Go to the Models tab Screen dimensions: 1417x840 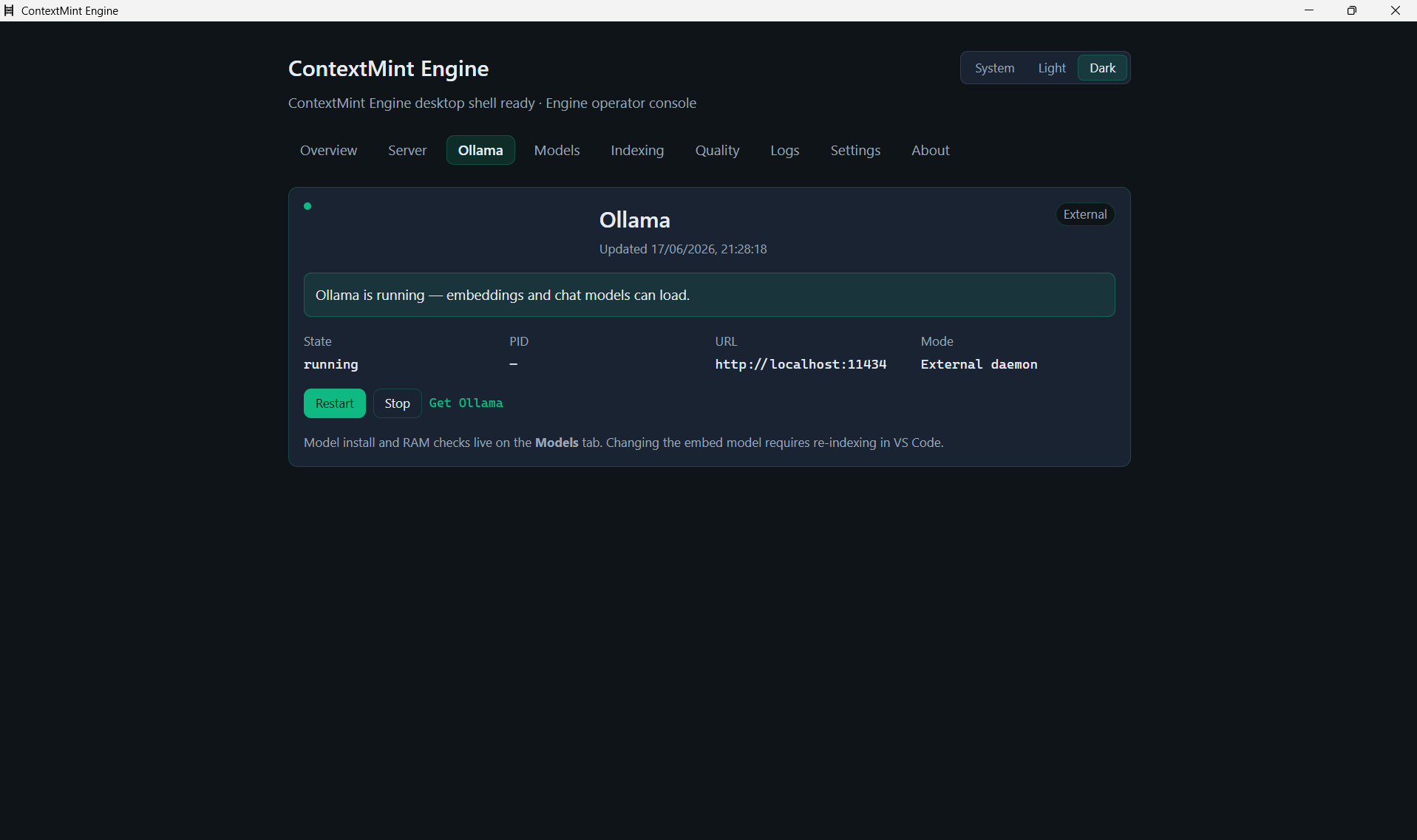557,150
